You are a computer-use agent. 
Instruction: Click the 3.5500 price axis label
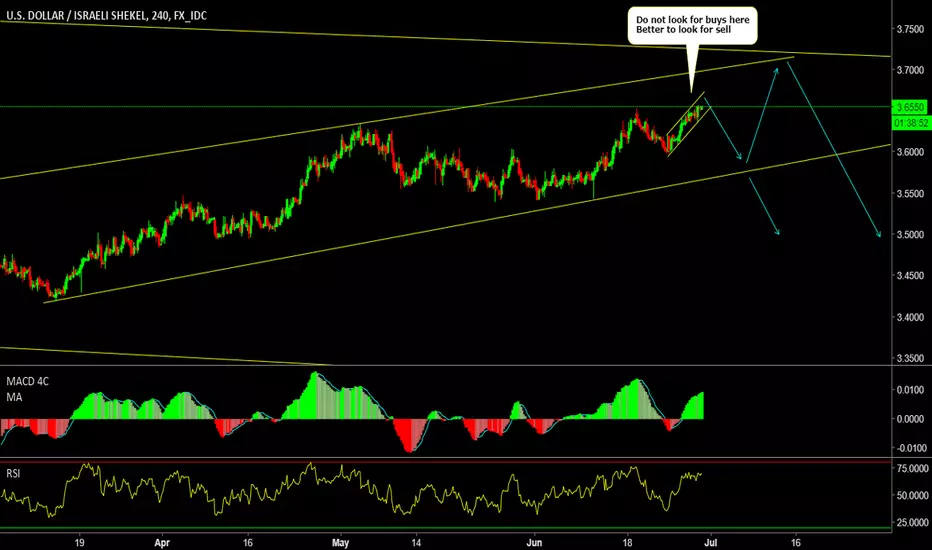tap(910, 194)
